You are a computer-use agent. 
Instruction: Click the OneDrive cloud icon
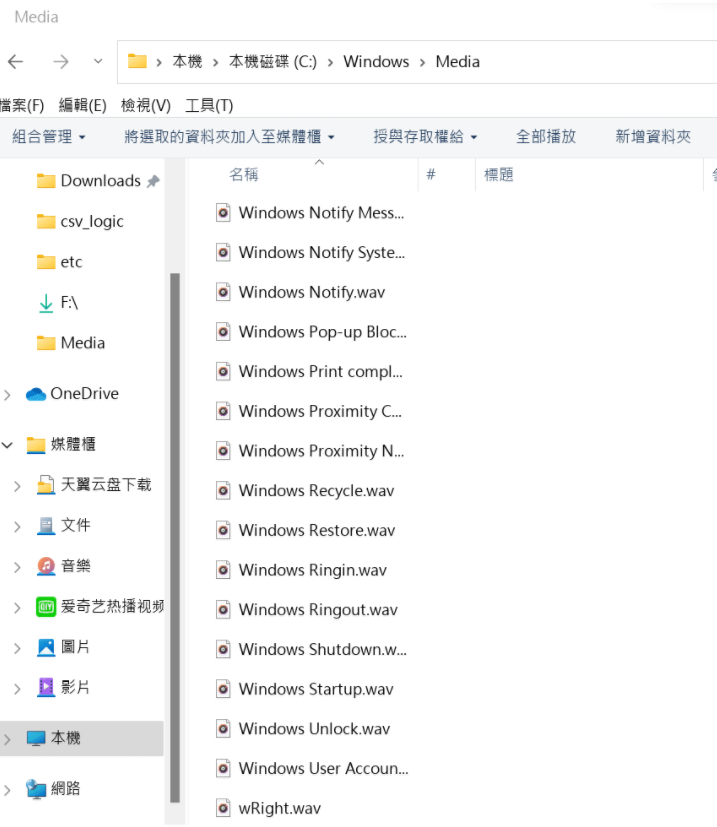coord(36,394)
